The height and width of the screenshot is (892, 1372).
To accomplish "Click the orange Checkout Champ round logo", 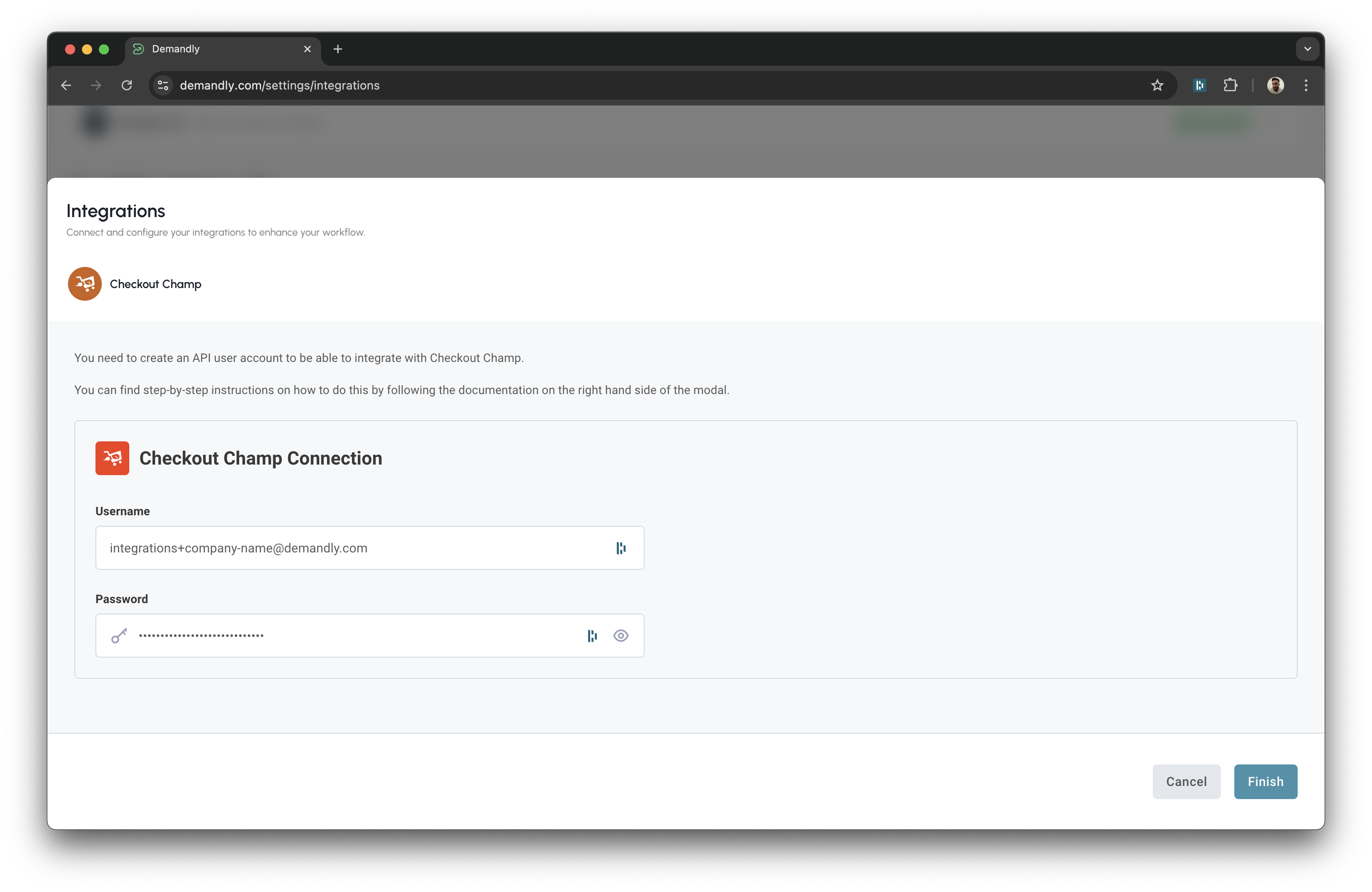I will coord(85,283).
